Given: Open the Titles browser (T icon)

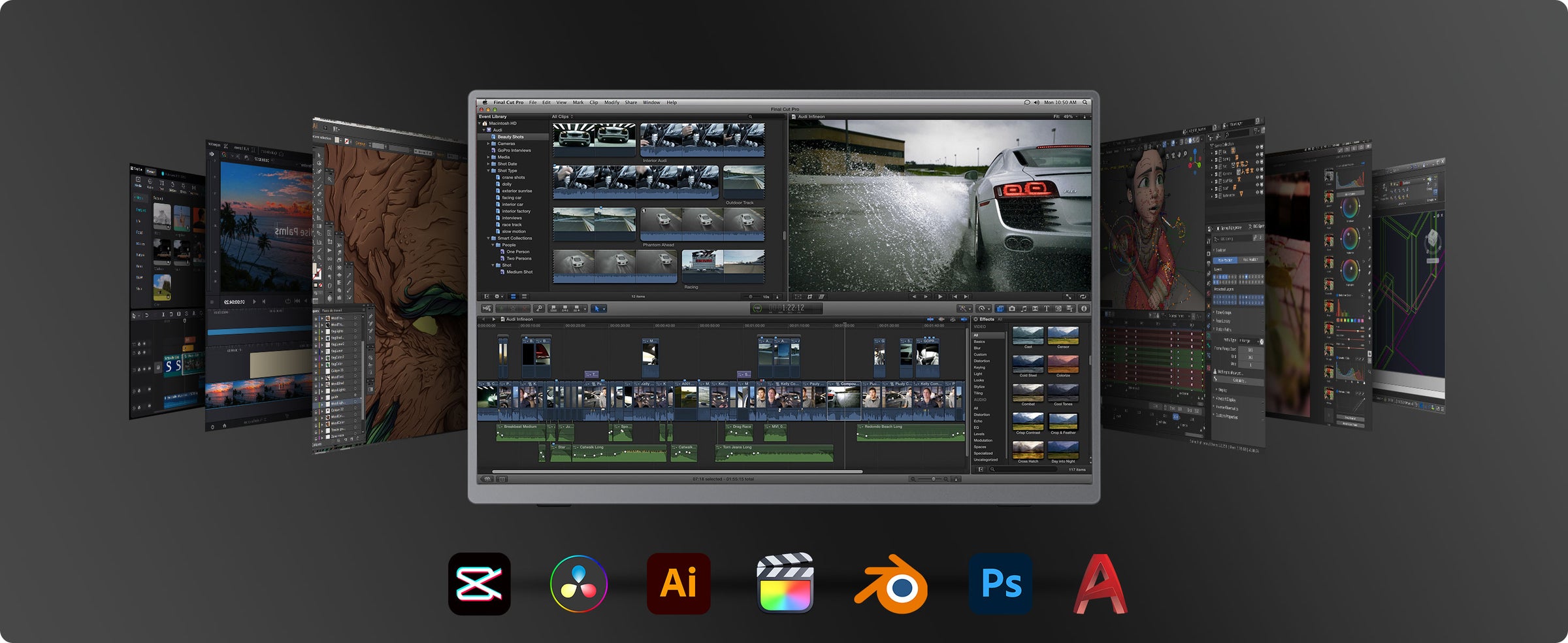Looking at the screenshot, I should pyautogui.click(x=1047, y=308).
